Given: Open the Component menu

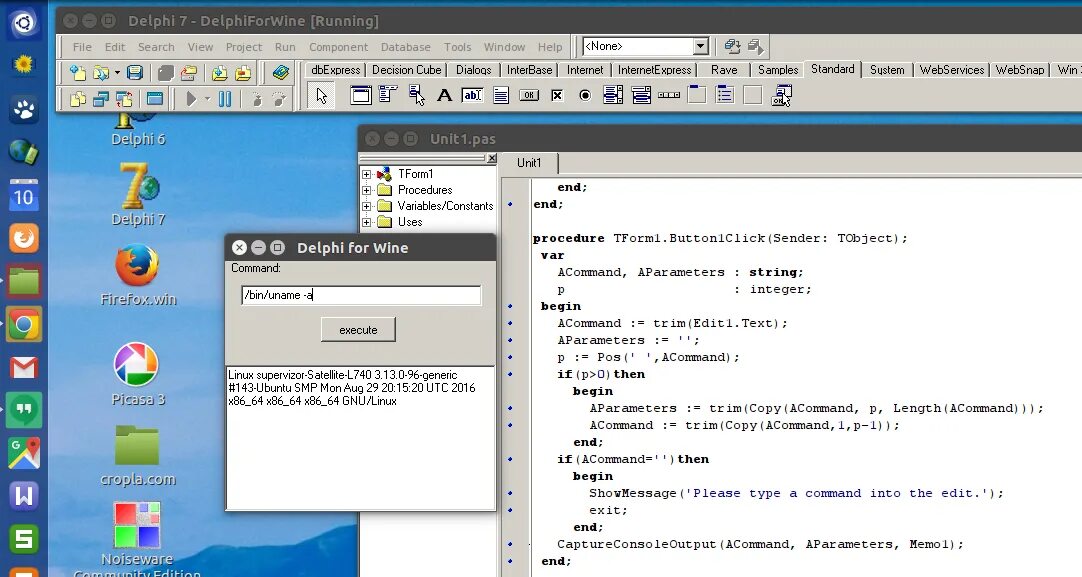Looking at the screenshot, I should [x=338, y=47].
